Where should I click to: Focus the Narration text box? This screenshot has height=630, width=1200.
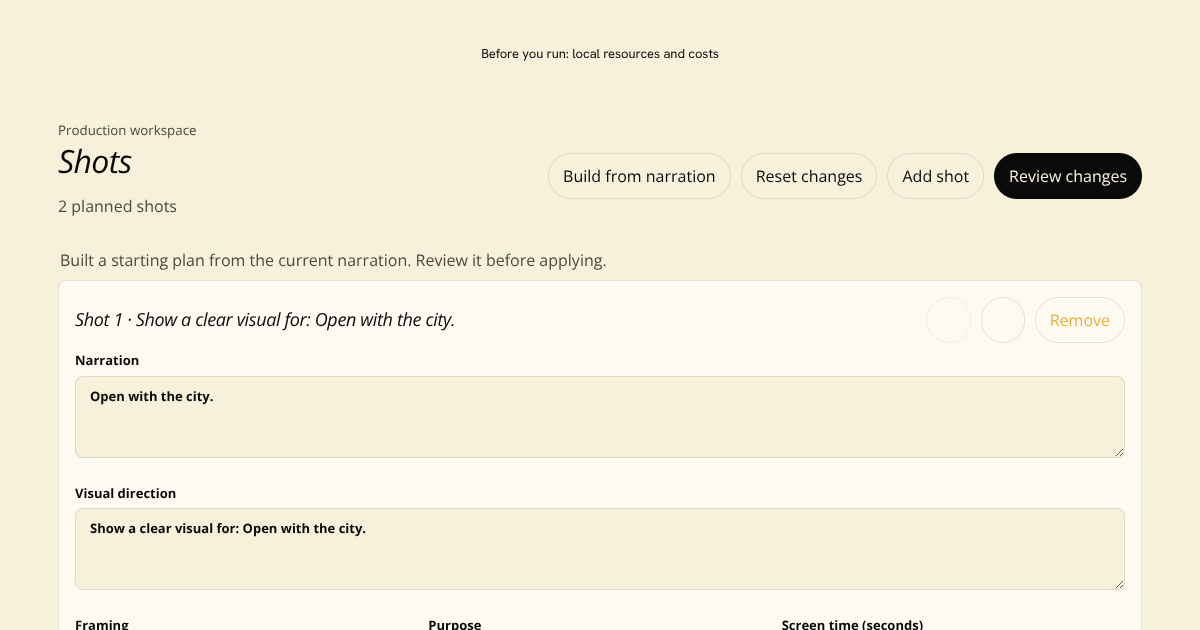pos(600,417)
